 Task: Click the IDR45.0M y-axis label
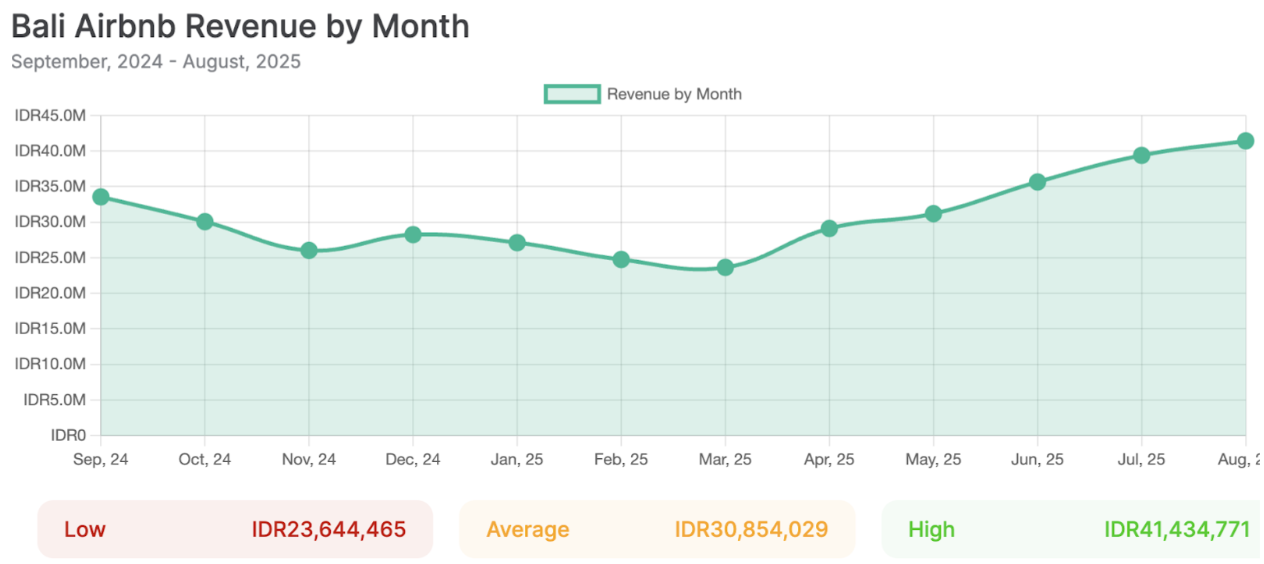(x=50, y=115)
